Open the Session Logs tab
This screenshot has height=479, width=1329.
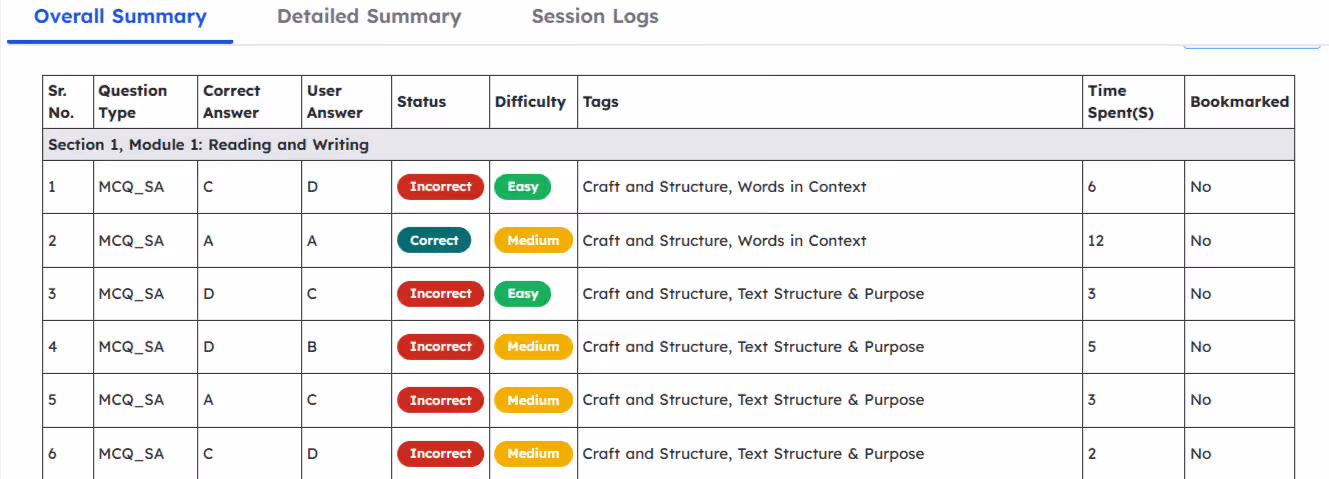coord(595,17)
